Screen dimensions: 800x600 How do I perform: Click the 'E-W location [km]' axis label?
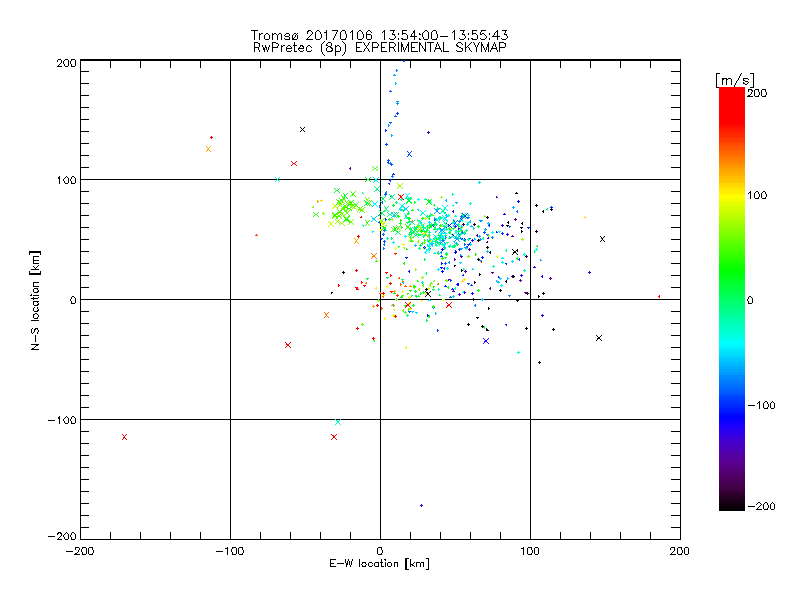(379, 564)
